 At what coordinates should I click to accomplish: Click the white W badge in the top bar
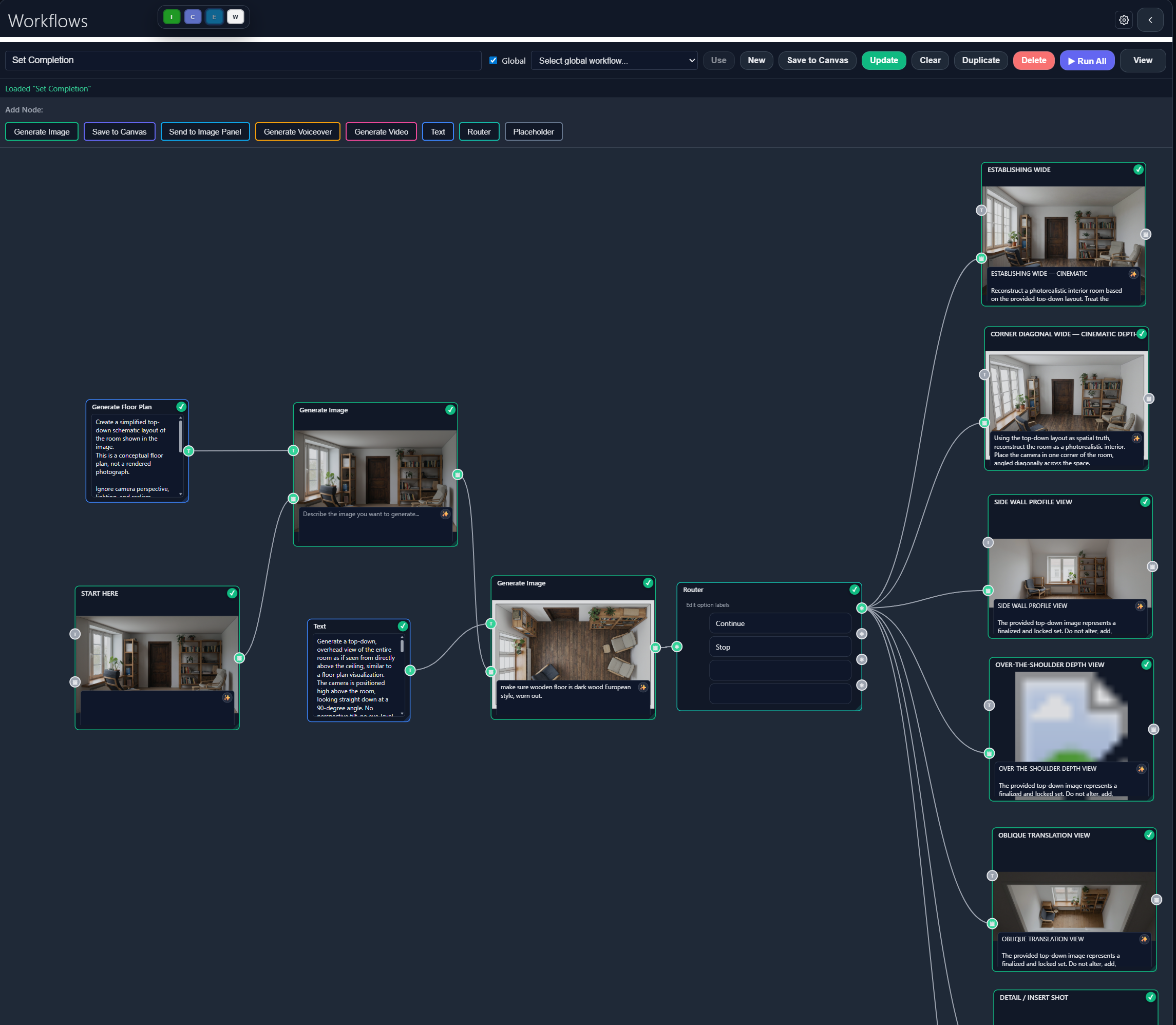tap(235, 16)
